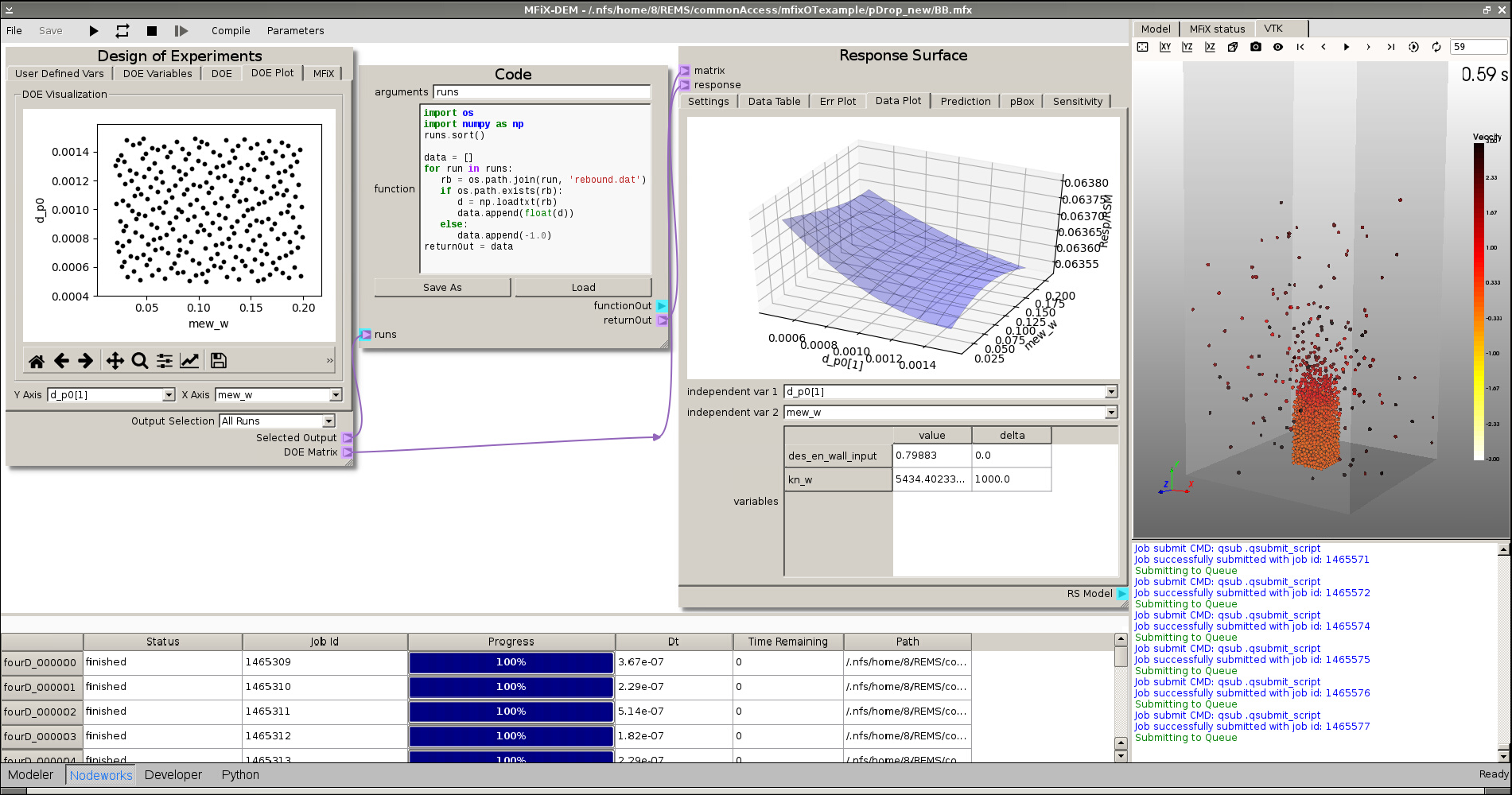Click the home icon to reset DOE plot

pos(37,360)
